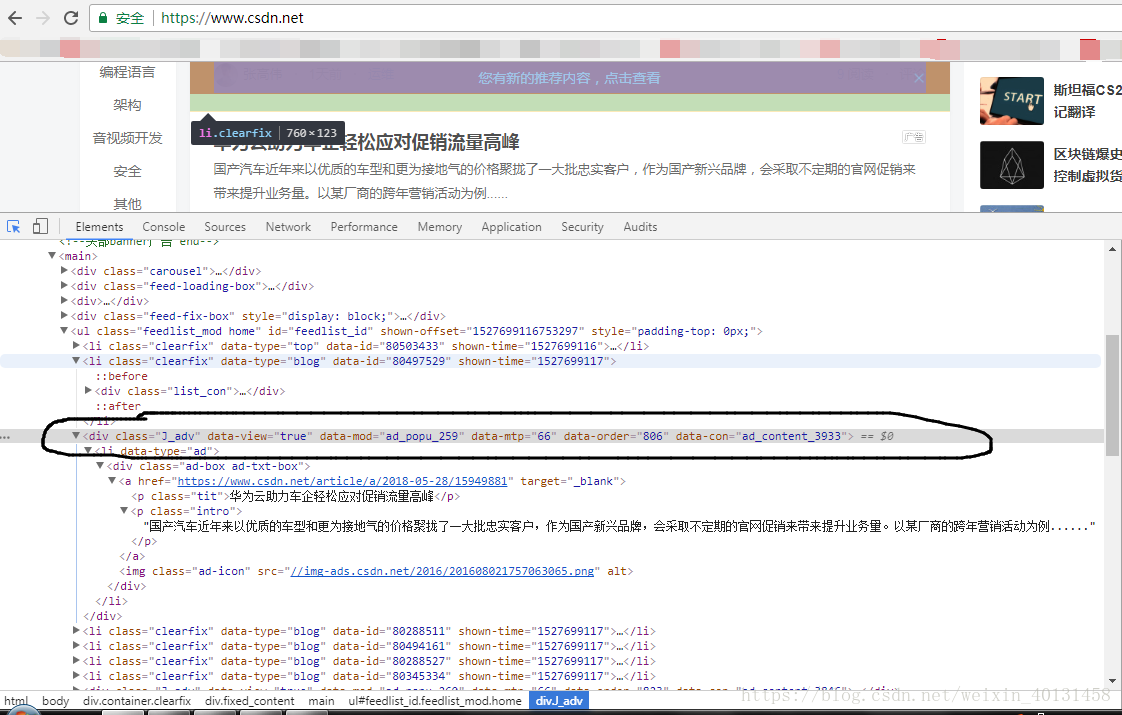Collapse the main element node
Image resolution: width=1122 pixels, height=715 pixels.
[x=52, y=256]
